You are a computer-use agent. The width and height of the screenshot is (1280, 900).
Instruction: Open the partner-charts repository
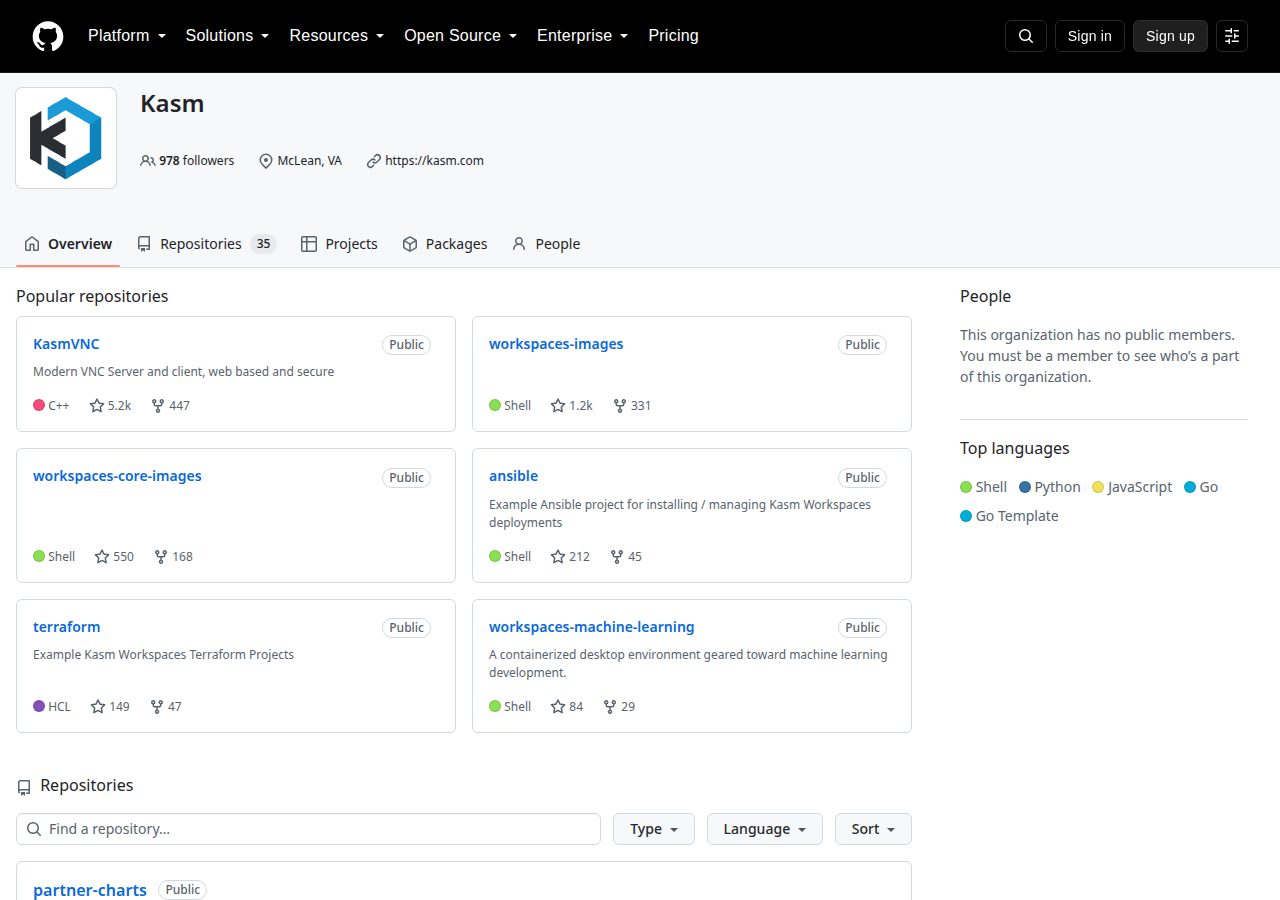(90, 890)
